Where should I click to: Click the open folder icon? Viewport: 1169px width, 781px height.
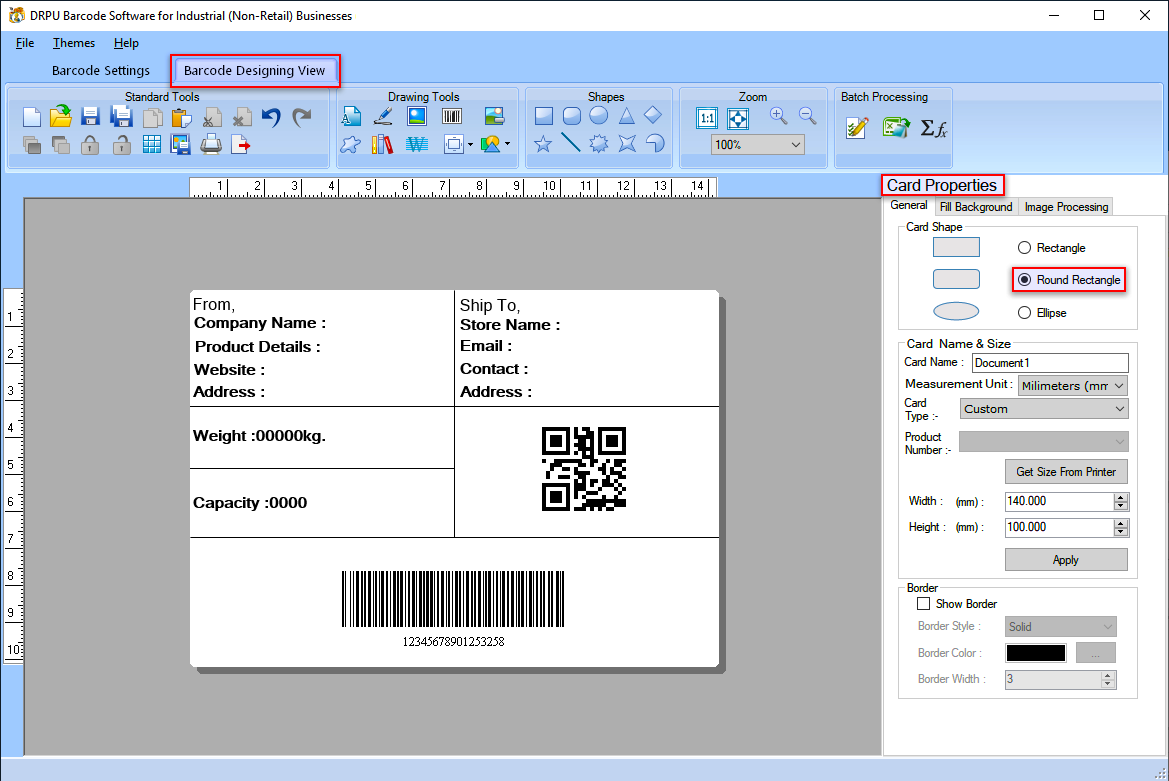61,116
